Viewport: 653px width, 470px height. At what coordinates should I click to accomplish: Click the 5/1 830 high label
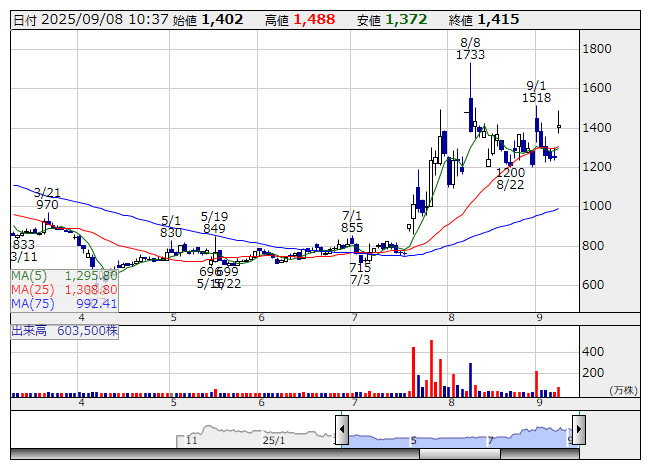pyautogui.click(x=172, y=226)
